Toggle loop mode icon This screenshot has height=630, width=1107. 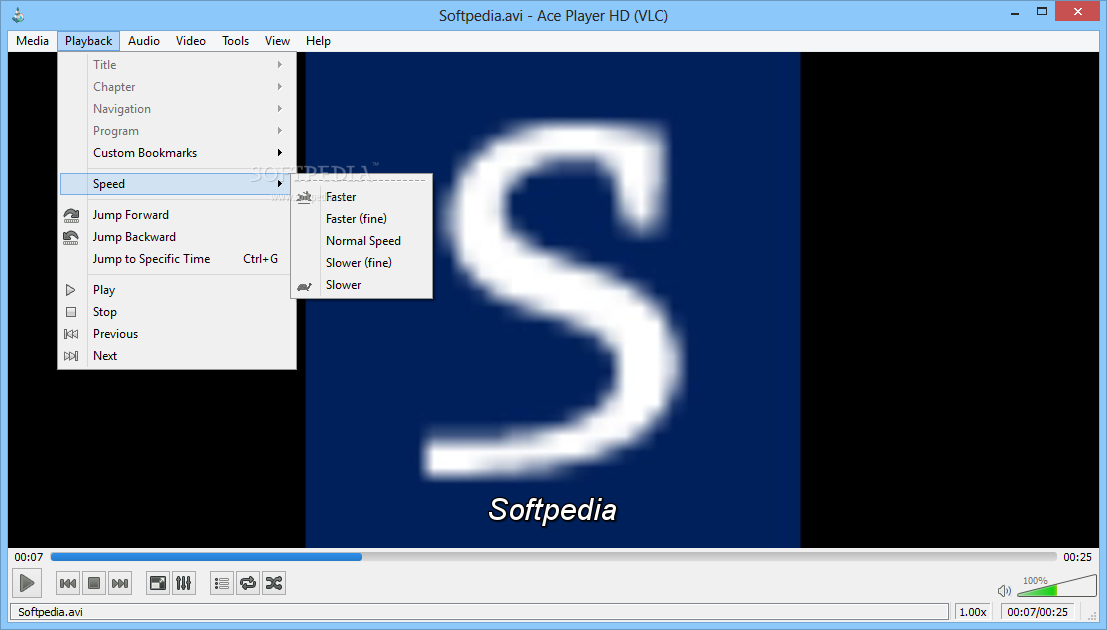(x=248, y=583)
